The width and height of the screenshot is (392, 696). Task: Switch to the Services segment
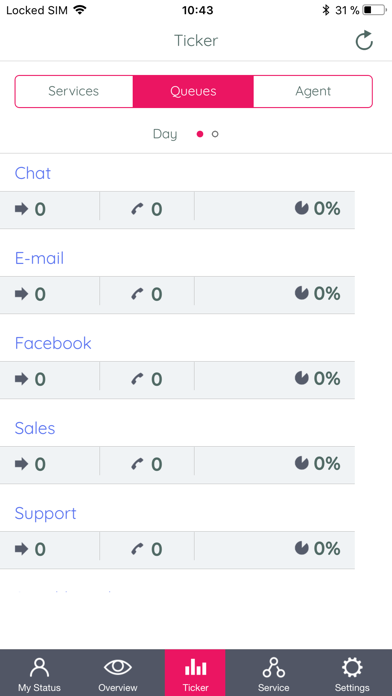click(x=74, y=91)
